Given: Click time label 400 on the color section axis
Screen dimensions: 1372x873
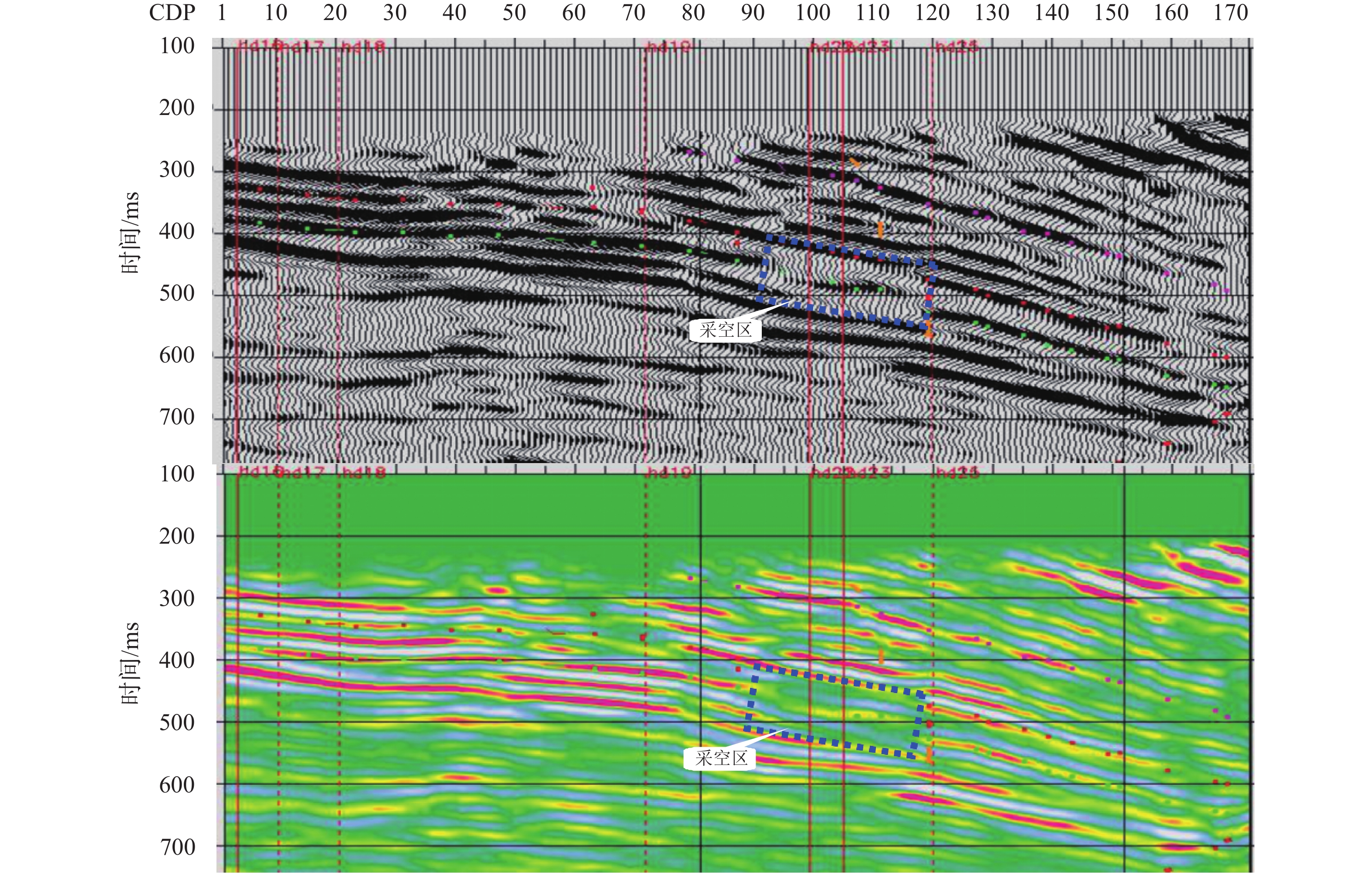Looking at the screenshot, I should click(177, 660).
